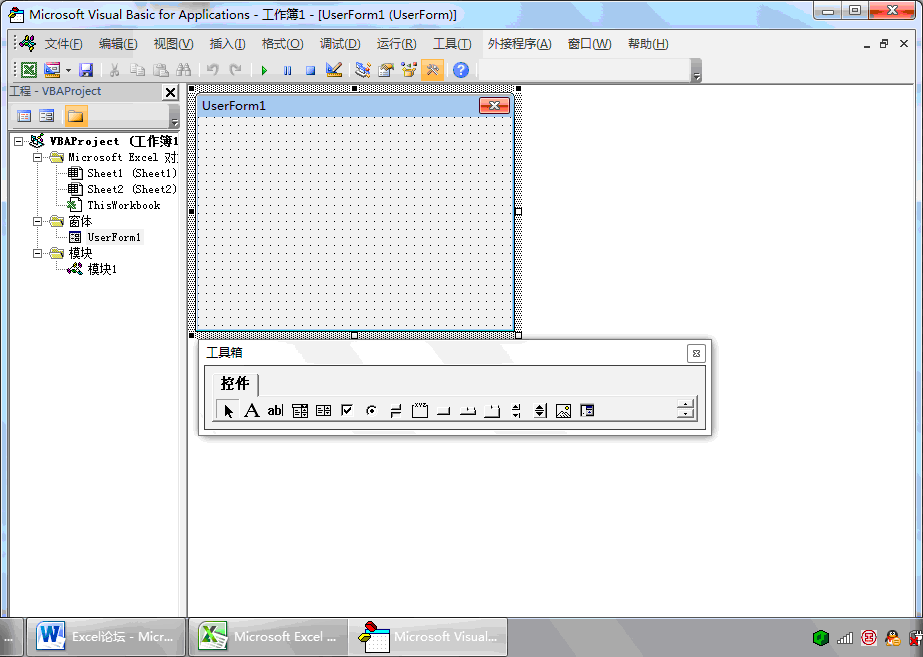The width and height of the screenshot is (923, 657).
Task: Open the Properties Window toolbar icon
Action: tap(386, 70)
